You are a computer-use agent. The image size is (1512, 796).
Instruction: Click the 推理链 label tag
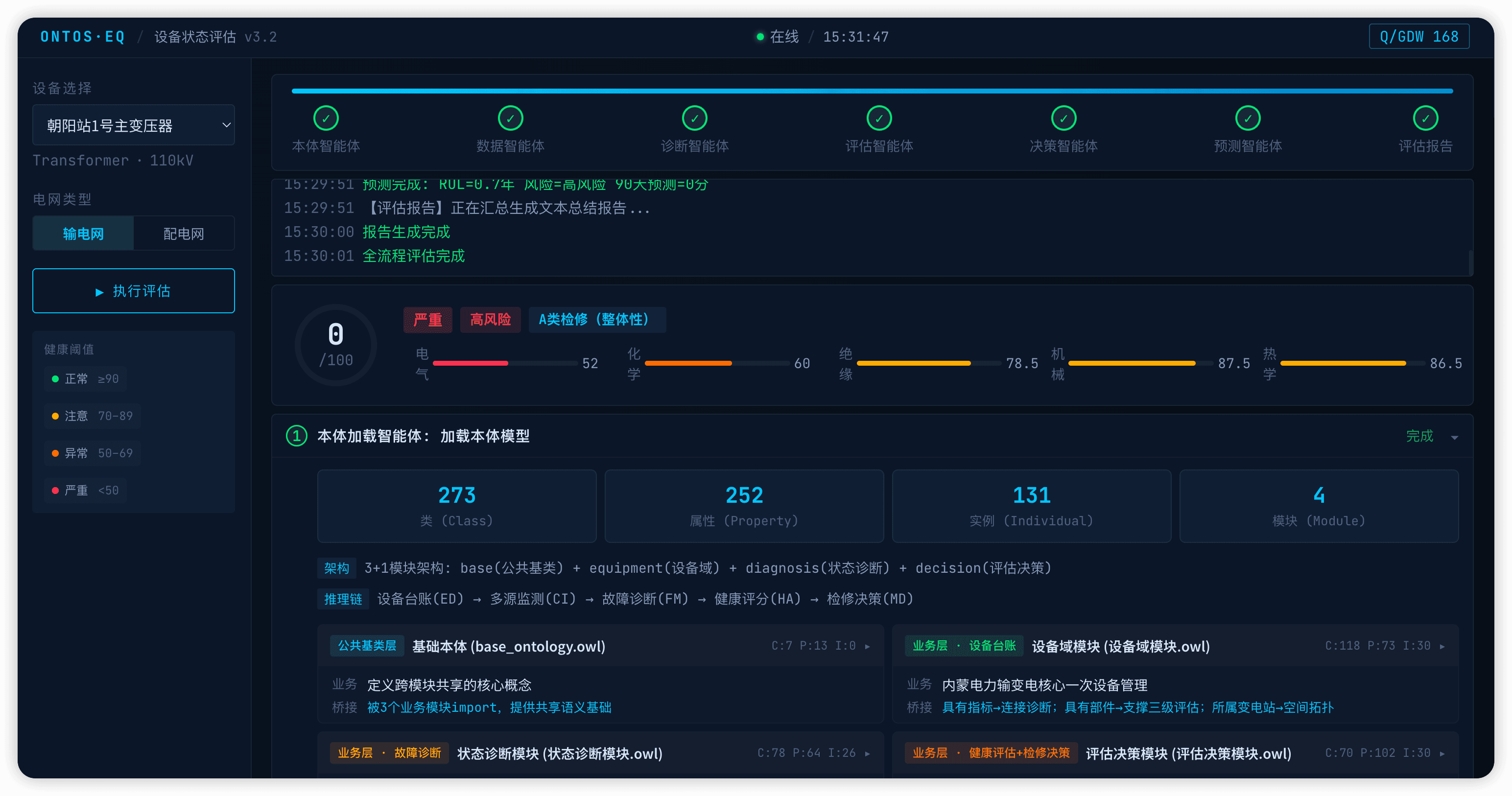tap(343, 599)
